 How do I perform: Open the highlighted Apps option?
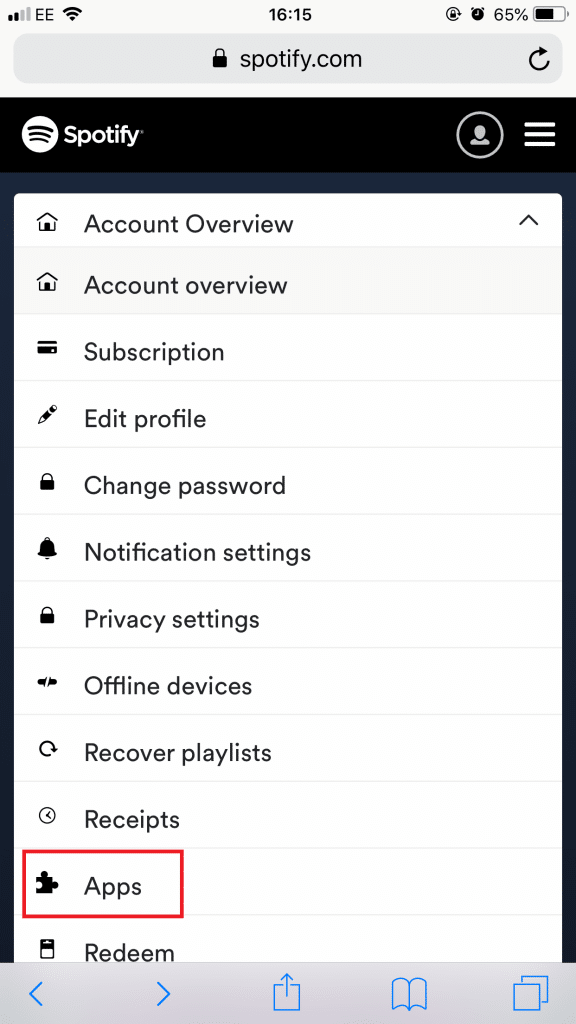pos(113,884)
